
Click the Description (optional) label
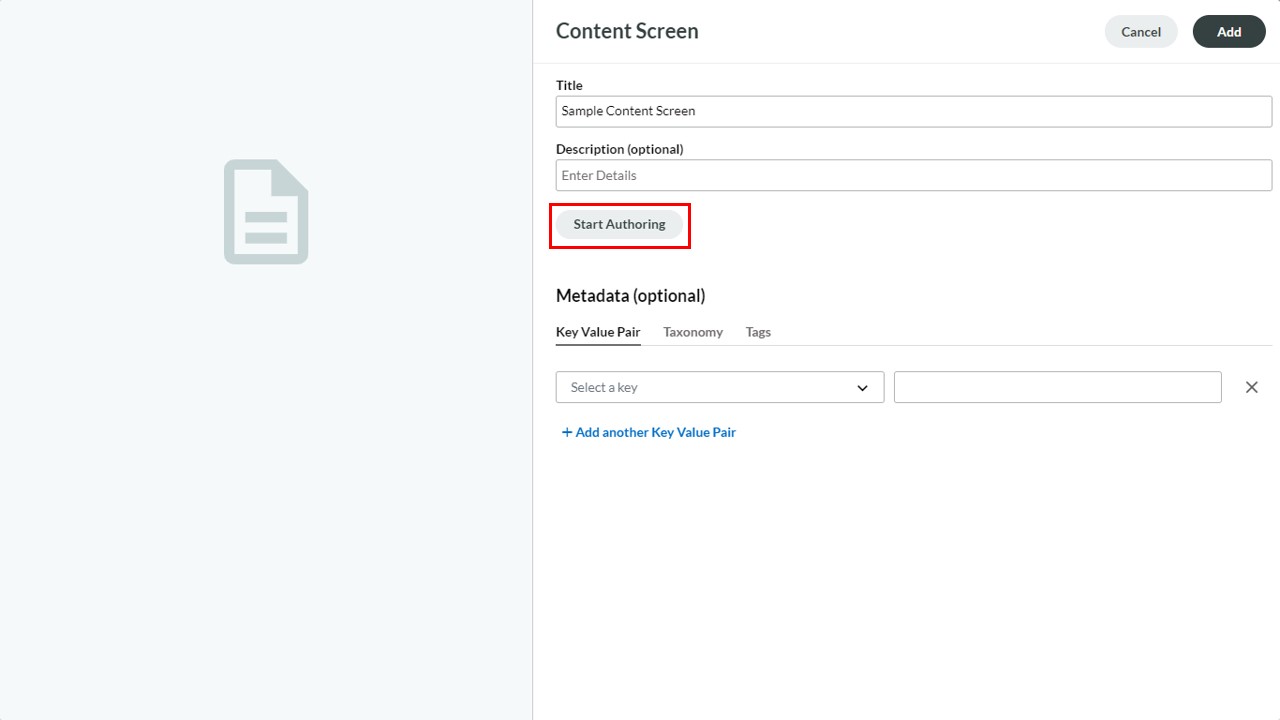point(620,149)
